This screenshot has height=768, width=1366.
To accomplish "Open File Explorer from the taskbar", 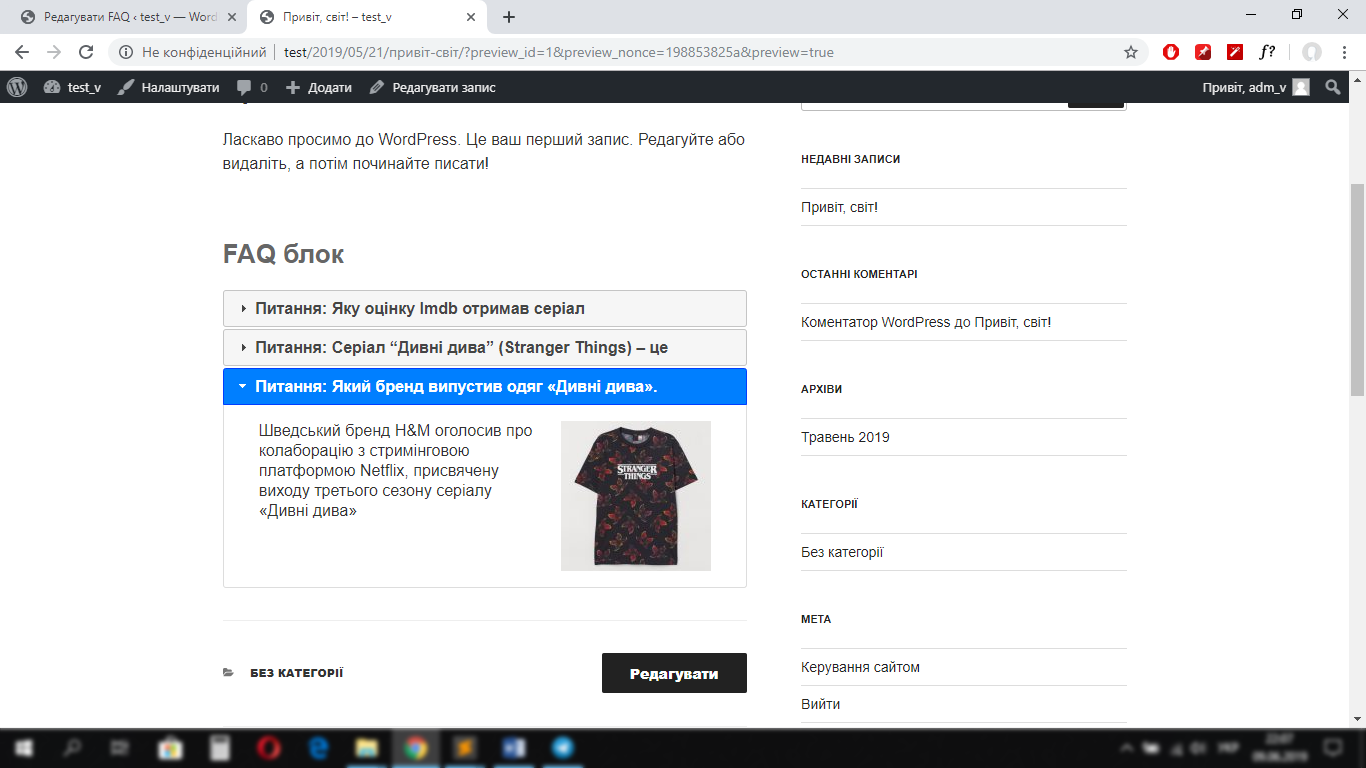I will pyautogui.click(x=367, y=748).
